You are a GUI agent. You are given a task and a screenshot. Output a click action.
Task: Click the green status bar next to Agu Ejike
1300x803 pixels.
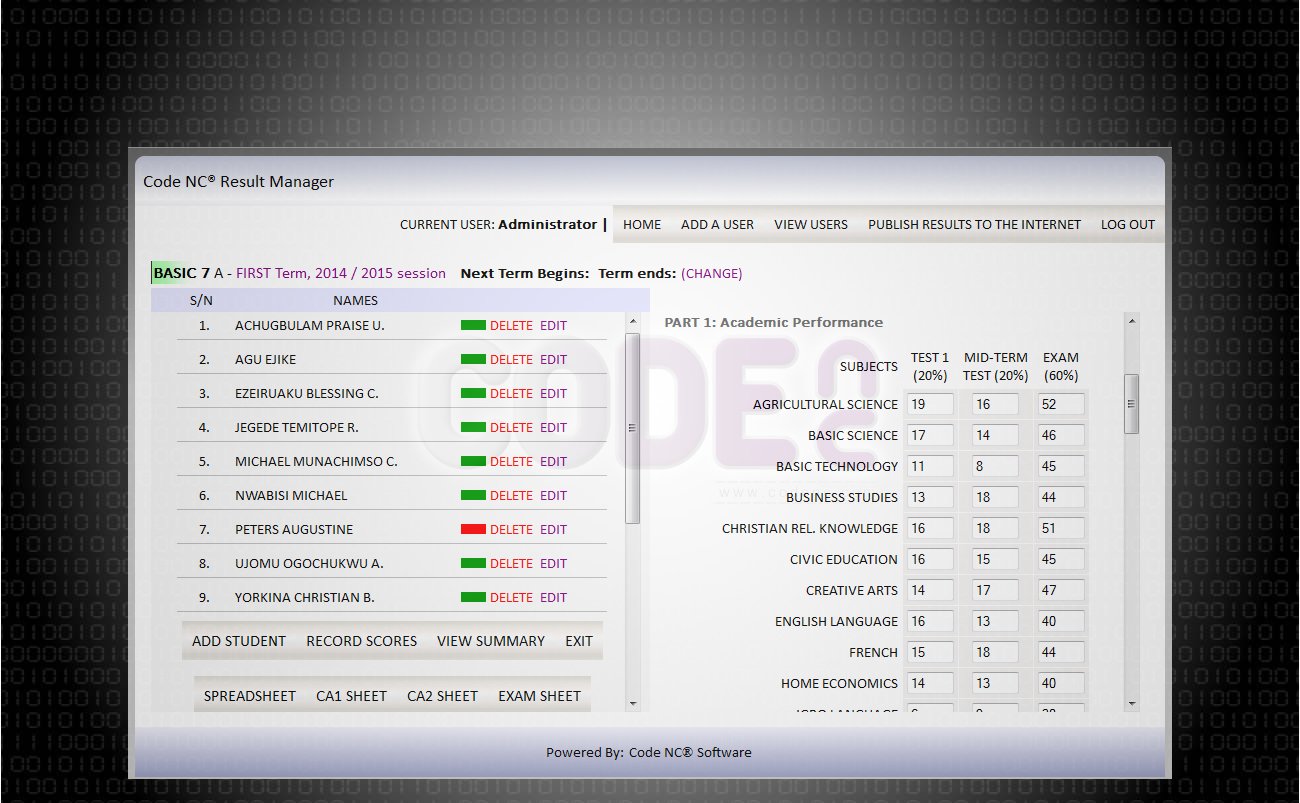473,359
